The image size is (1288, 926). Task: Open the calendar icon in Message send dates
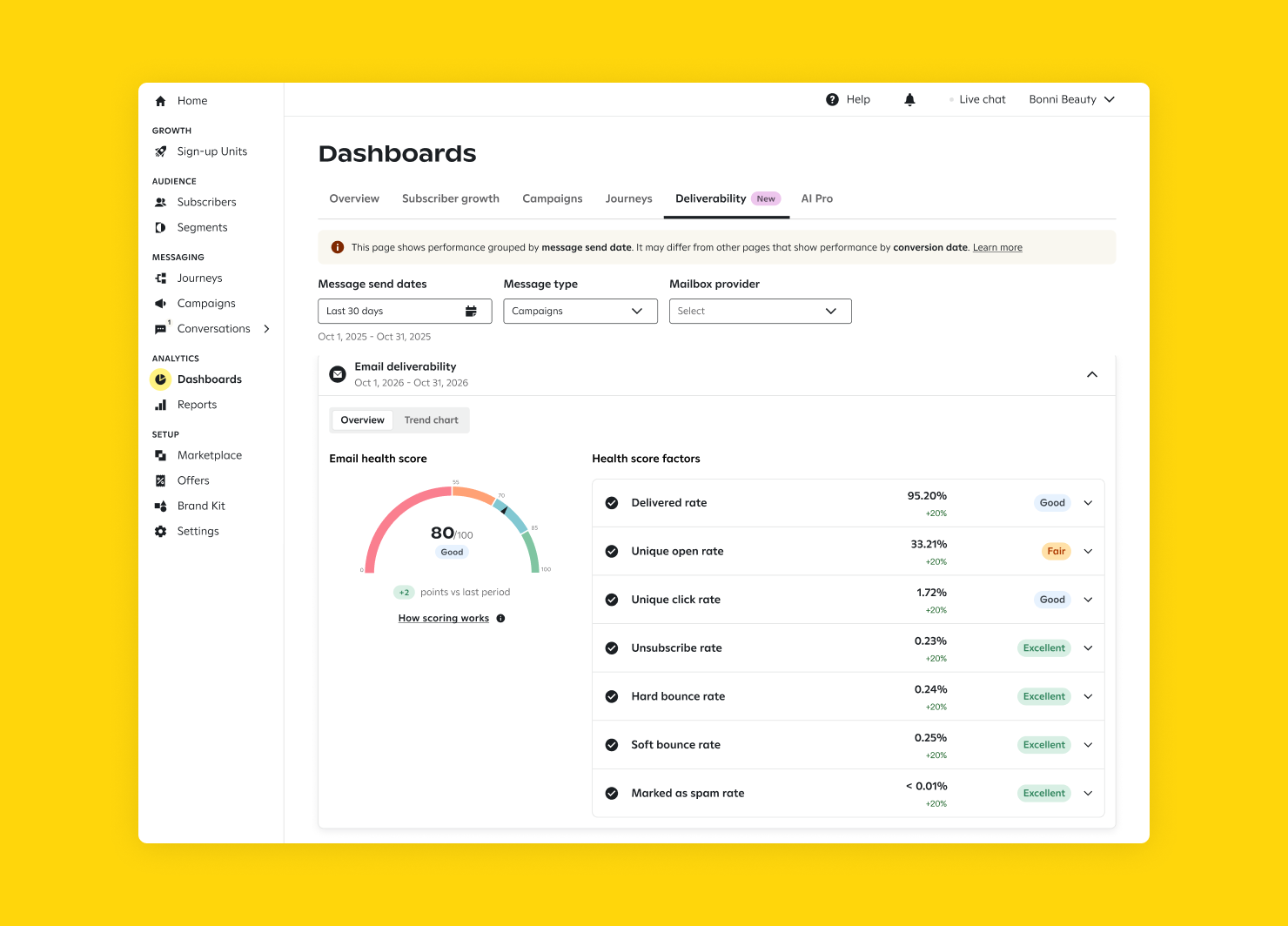471,312
